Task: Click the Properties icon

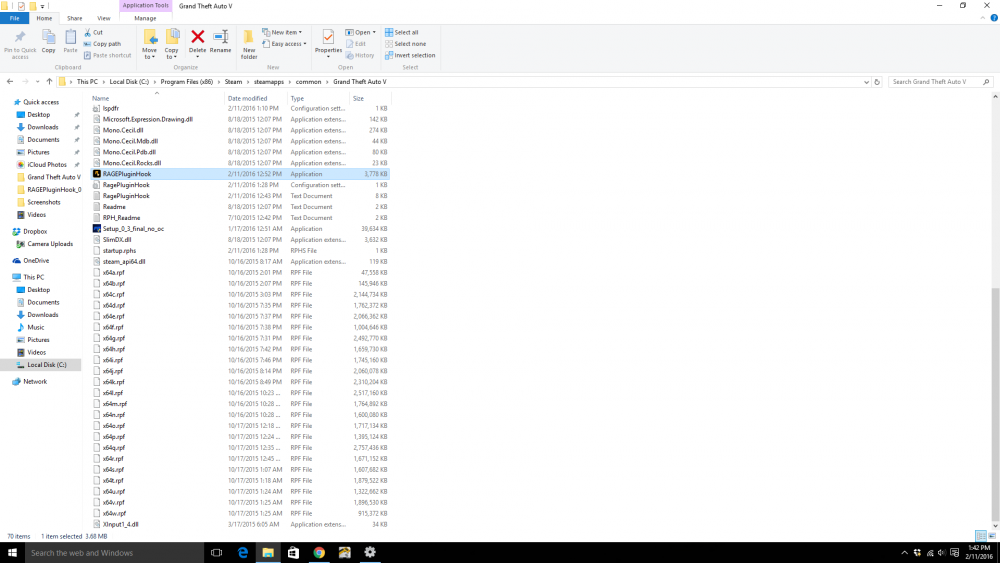Action: 328,37
